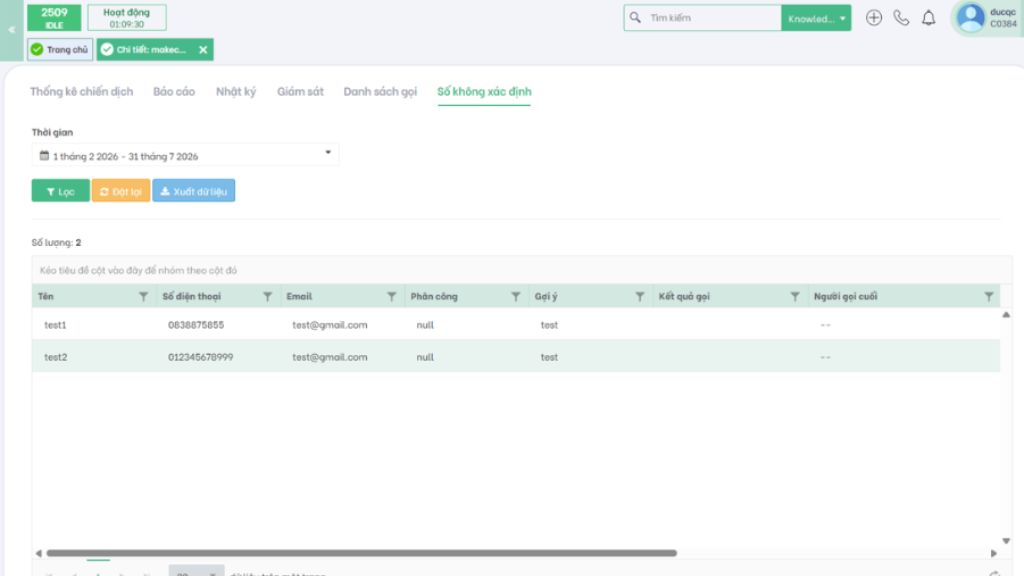
Task: Filter the Số điện thoại column
Action: pos(267,296)
